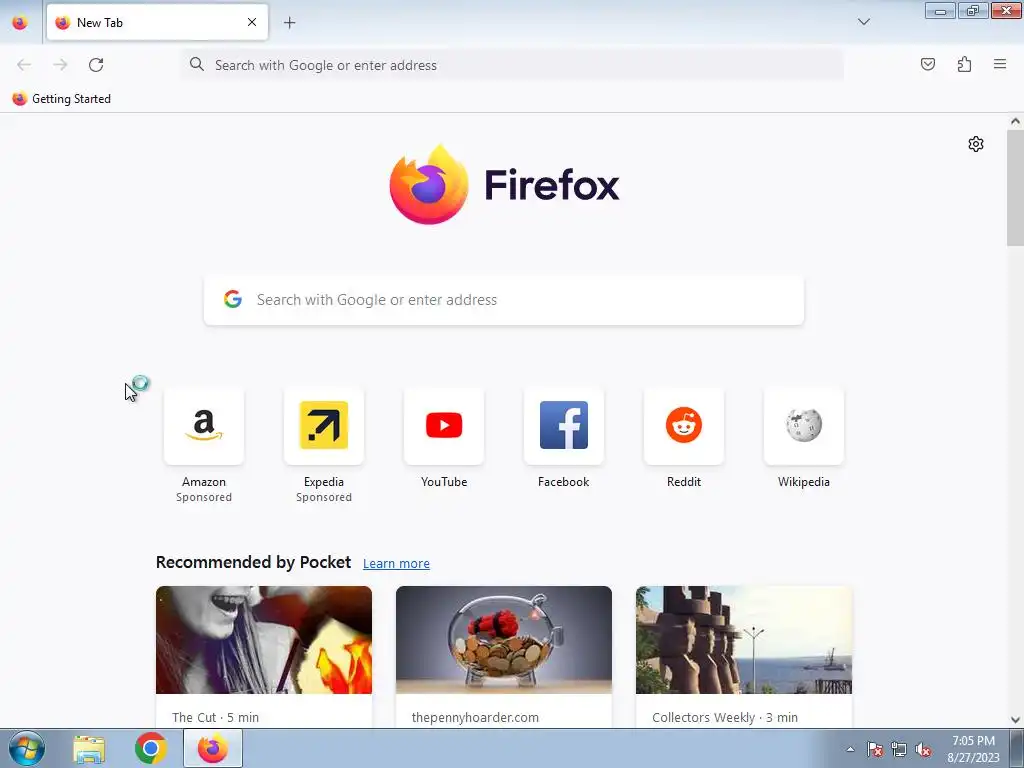
Task: Open the Firefox application menu
Action: click(999, 64)
